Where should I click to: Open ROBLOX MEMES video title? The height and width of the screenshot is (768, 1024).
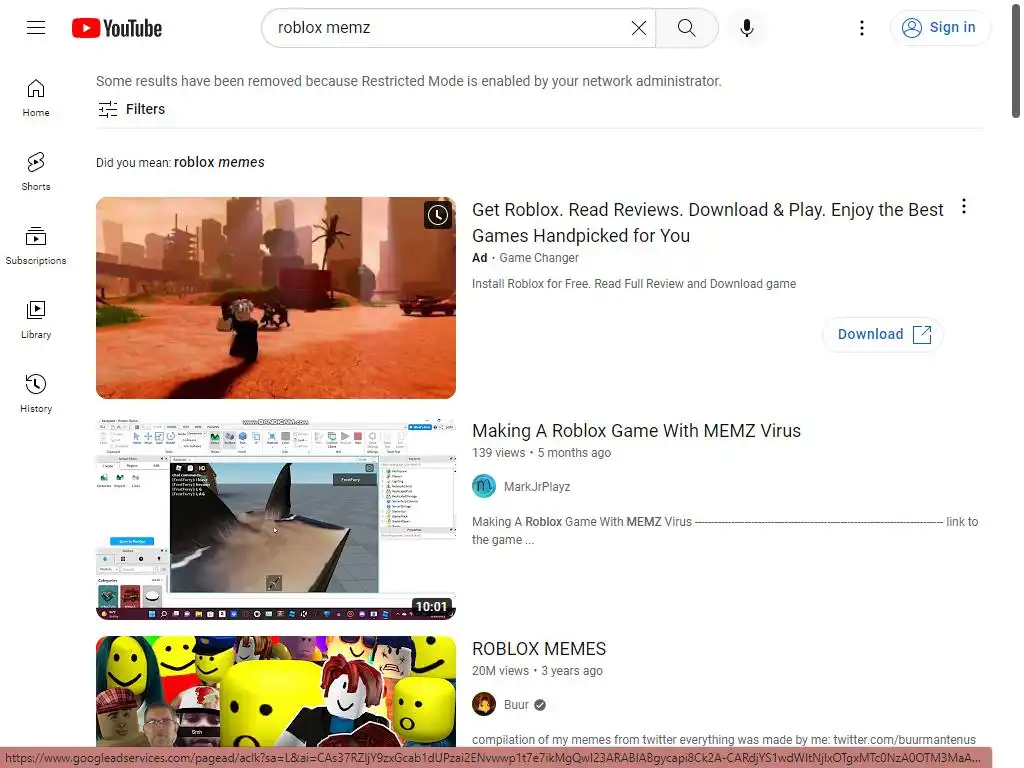(x=539, y=648)
